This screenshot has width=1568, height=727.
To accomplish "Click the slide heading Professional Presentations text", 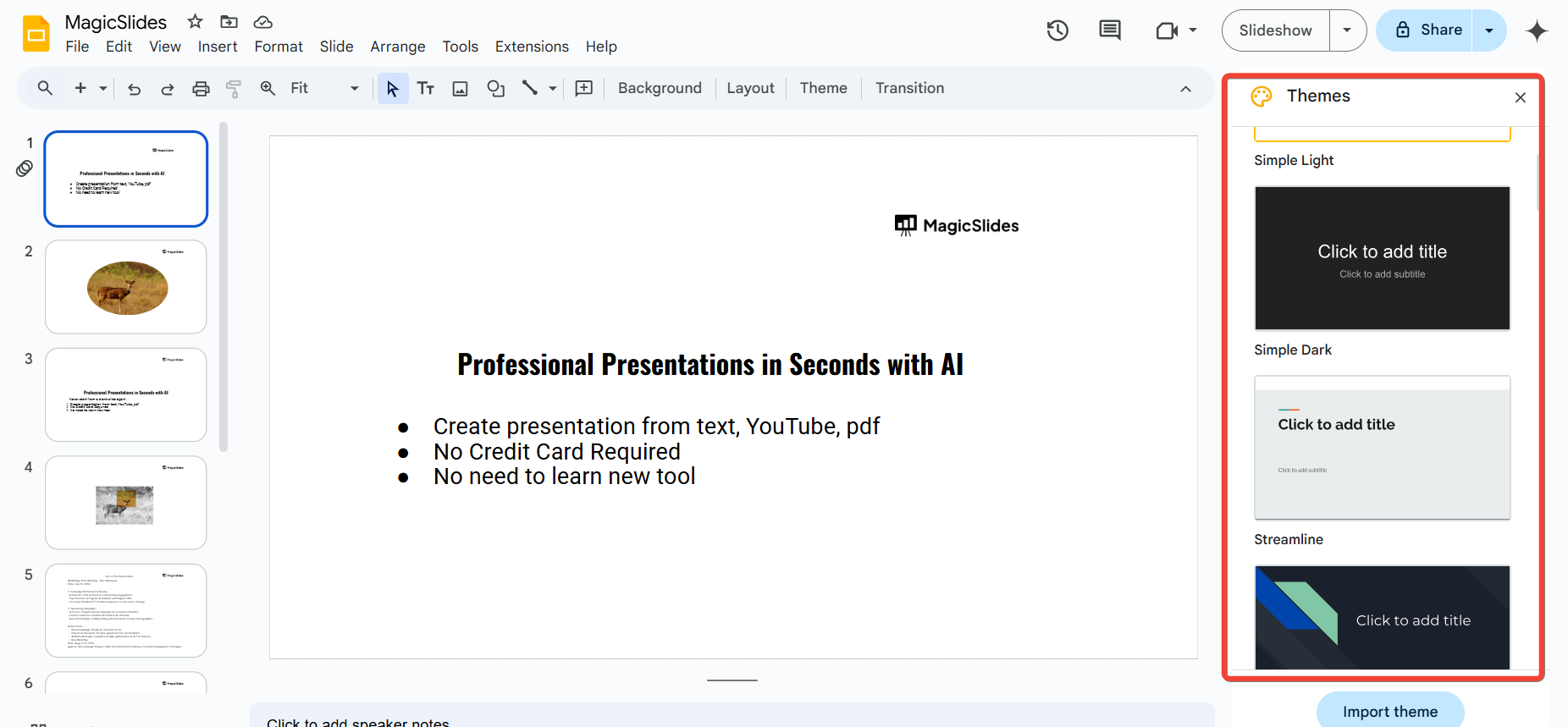I will pyautogui.click(x=710, y=364).
